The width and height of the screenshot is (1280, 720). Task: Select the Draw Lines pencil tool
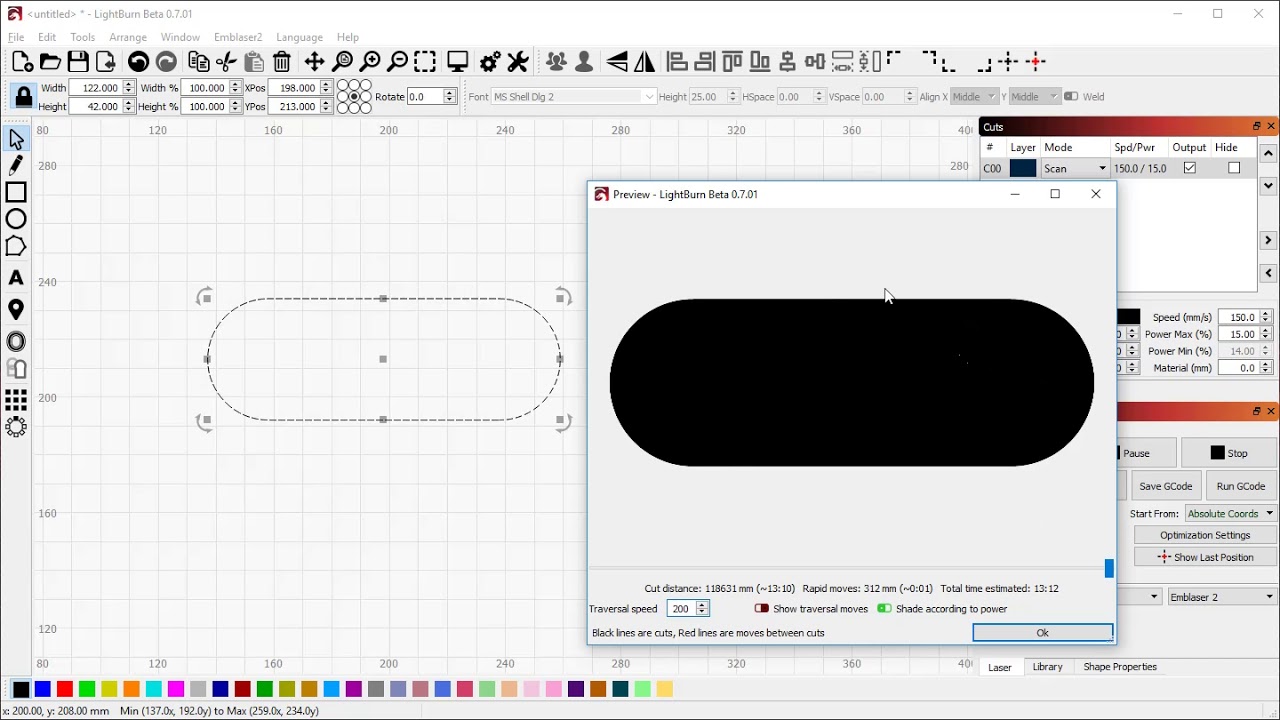16,166
